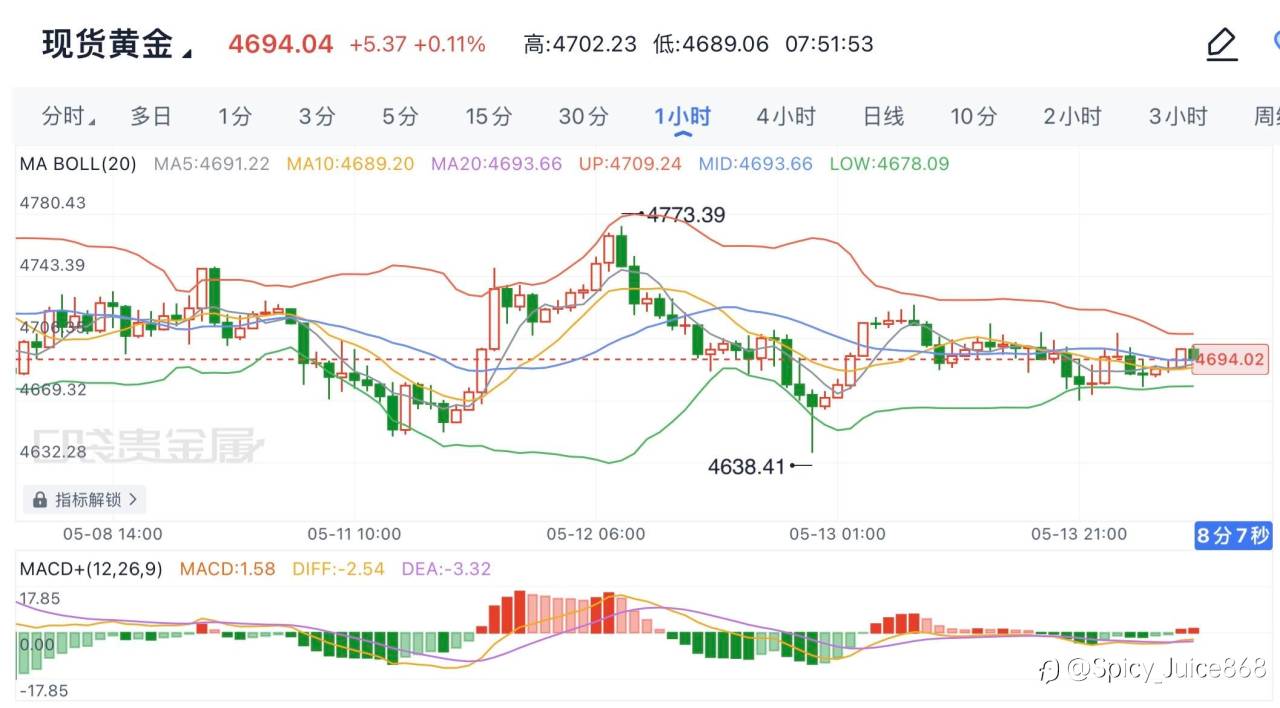Switch to the 2小时 timeframe
This screenshot has height=708, width=1280.
click(1072, 117)
